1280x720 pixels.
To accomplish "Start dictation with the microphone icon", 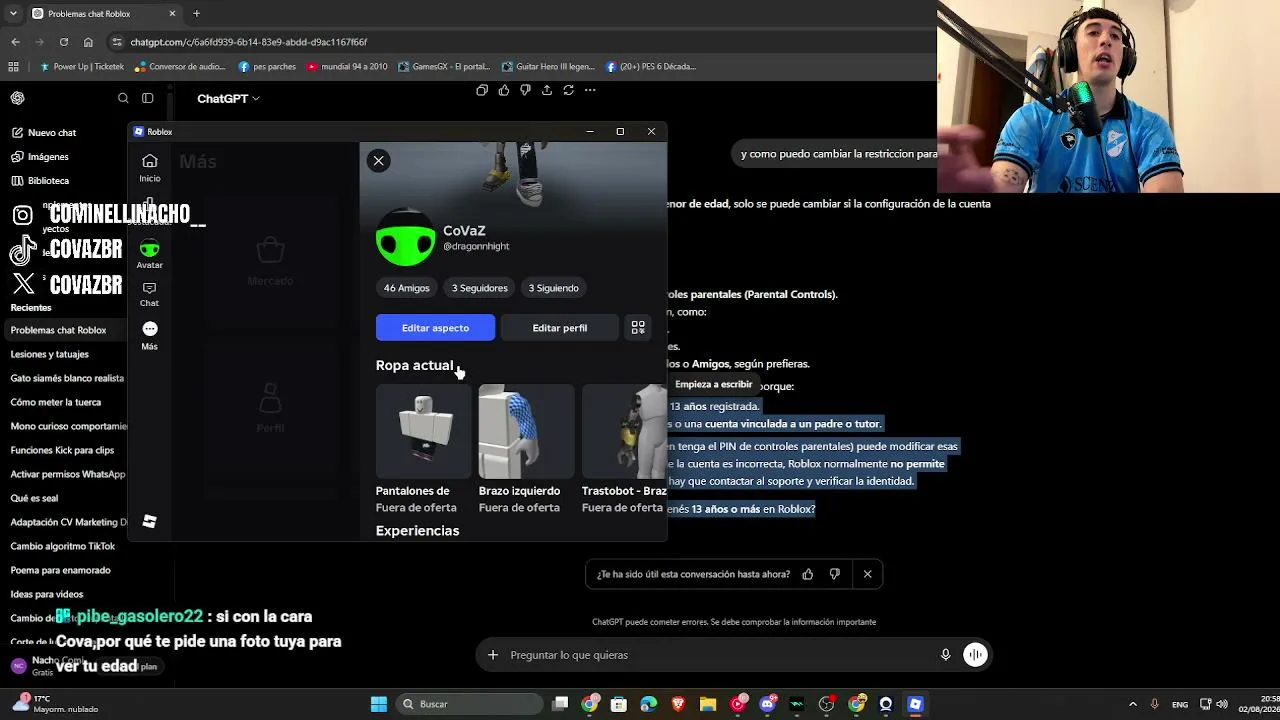I will [x=945, y=655].
